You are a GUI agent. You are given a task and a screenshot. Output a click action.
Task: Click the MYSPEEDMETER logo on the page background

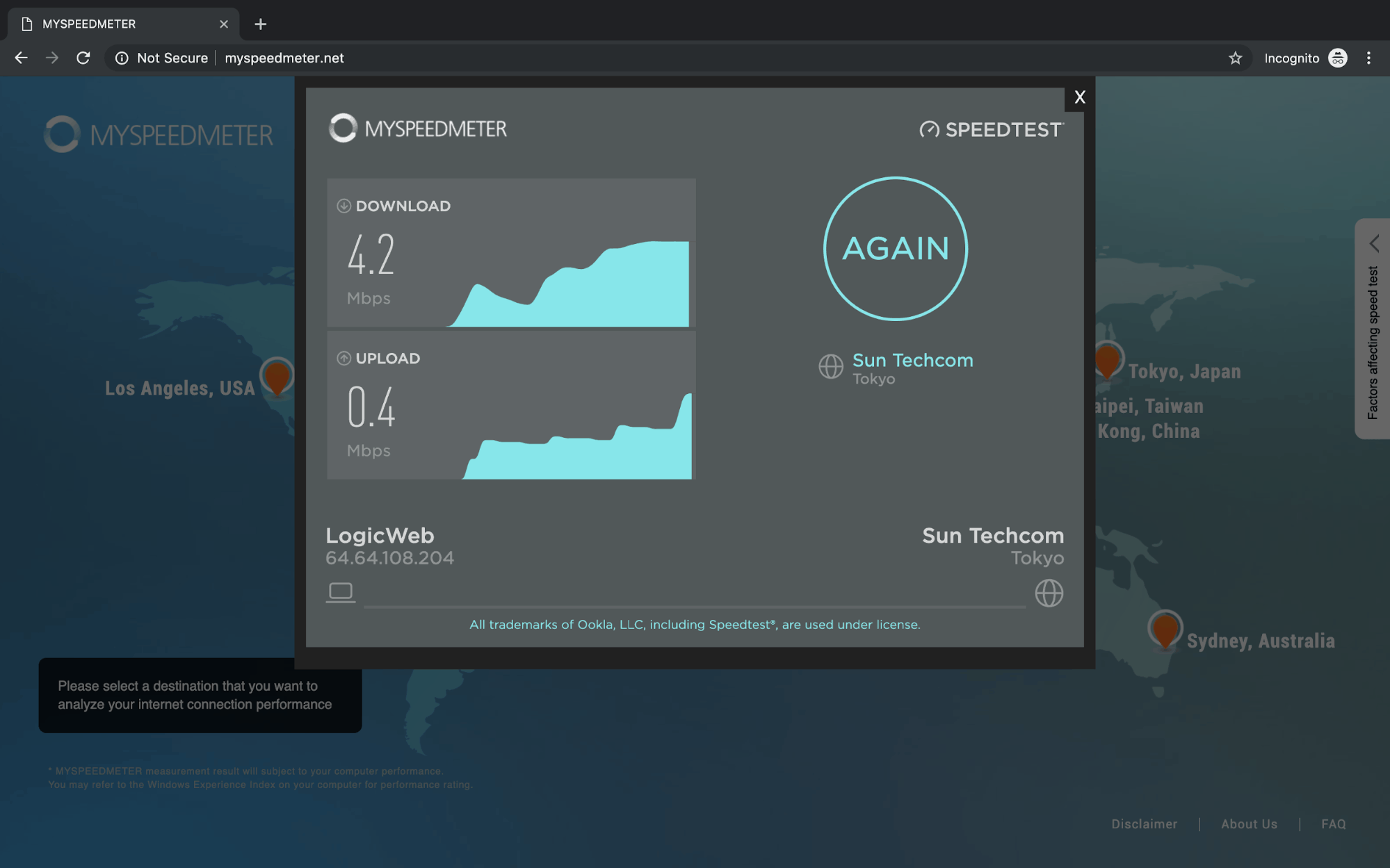coord(159,135)
